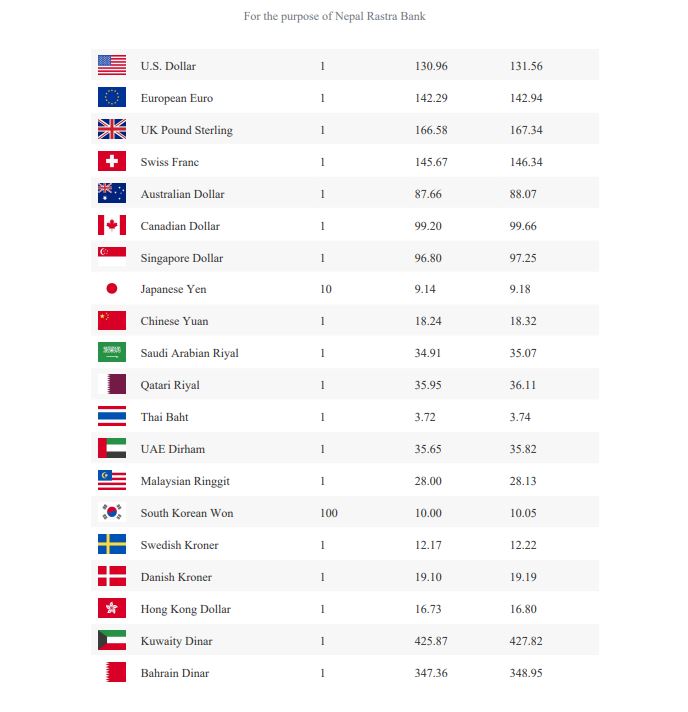Click the Qatari maroon flag
The image size is (688, 712).
[112, 384]
